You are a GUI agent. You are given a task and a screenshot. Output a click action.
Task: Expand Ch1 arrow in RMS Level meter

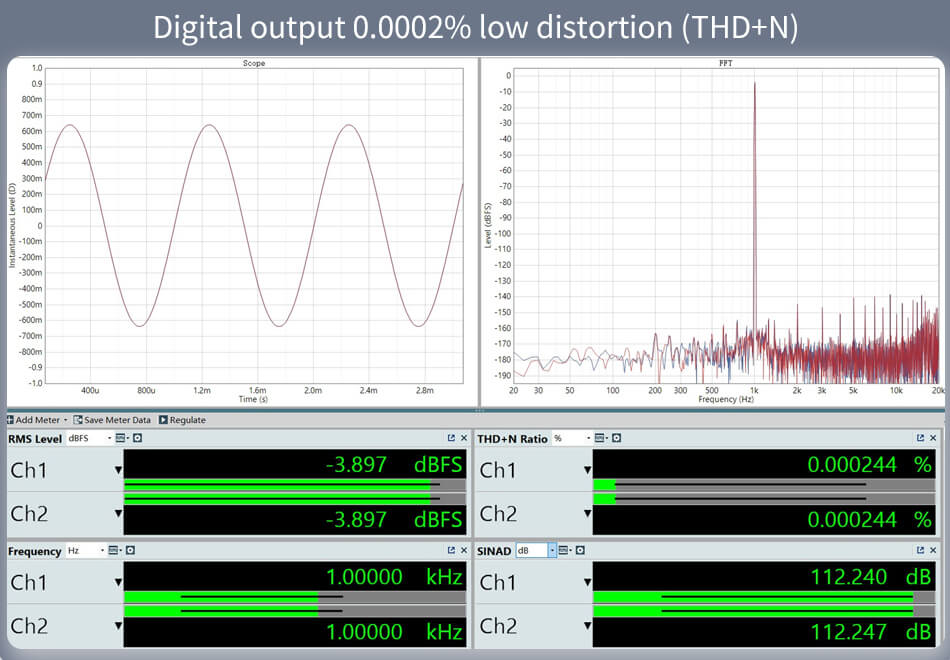tap(118, 470)
